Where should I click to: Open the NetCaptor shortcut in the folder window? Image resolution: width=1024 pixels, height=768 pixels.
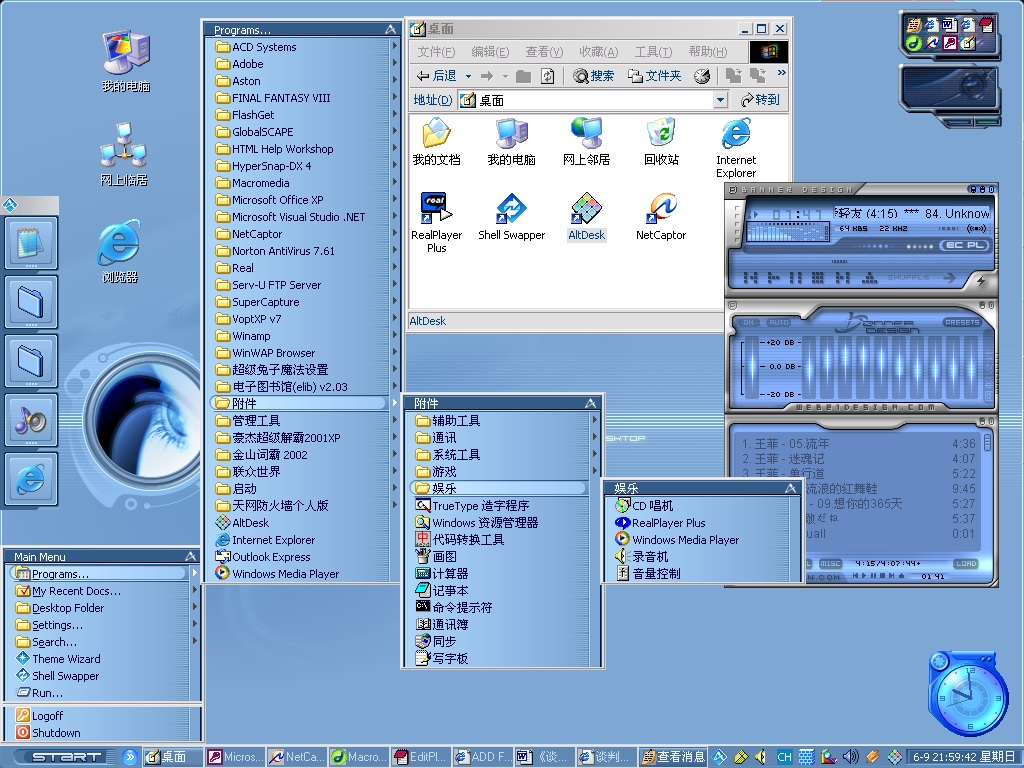click(661, 209)
